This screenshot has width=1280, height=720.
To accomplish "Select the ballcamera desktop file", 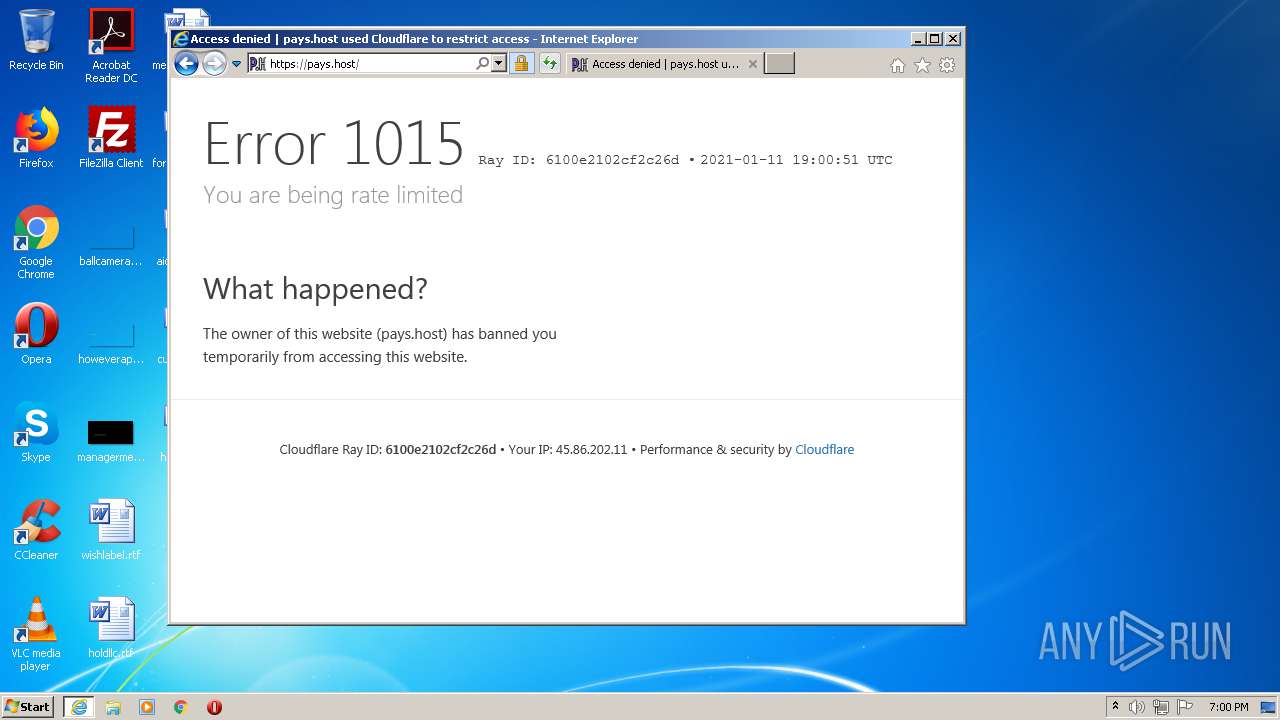I will [111, 244].
